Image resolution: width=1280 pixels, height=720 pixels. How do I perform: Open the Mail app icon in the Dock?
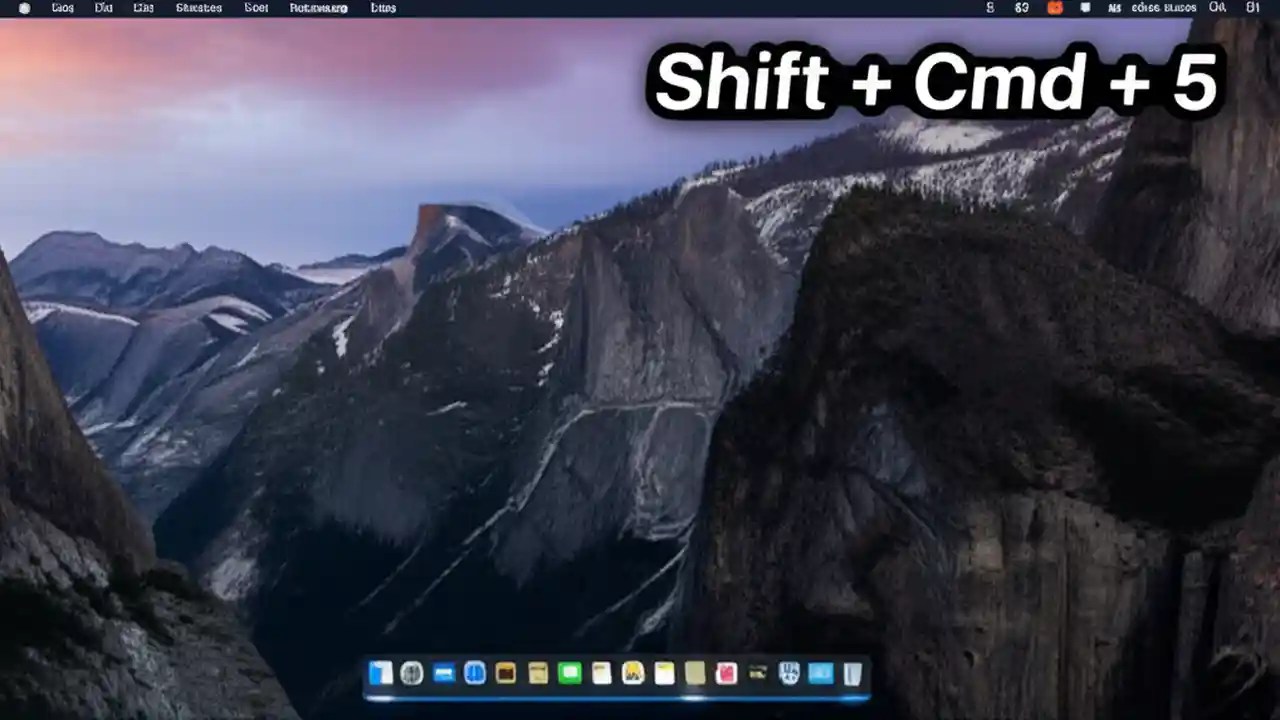pyautogui.click(x=441, y=673)
